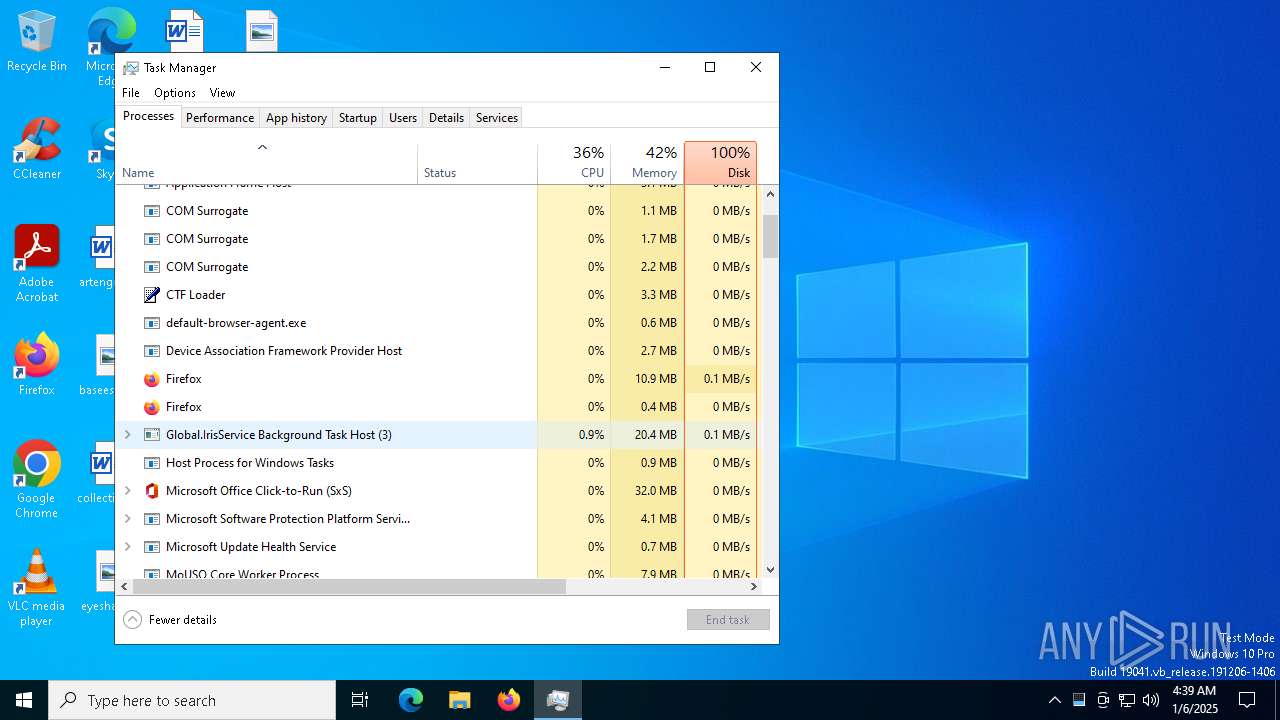Viewport: 1280px width, 720px height.
Task: Switch to the Performance tab
Action: click(220, 118)
